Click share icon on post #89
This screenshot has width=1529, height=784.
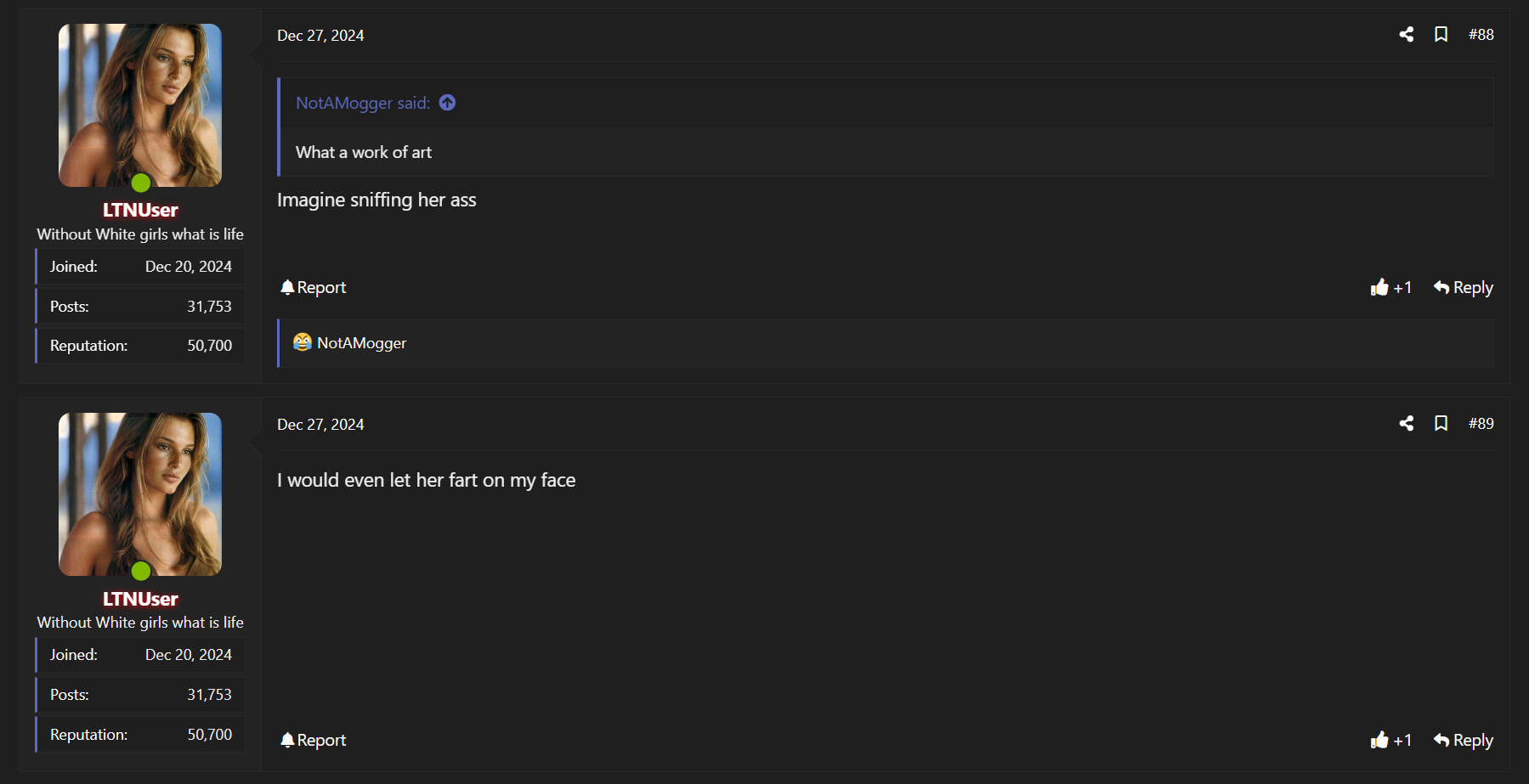click(1407, 424)
